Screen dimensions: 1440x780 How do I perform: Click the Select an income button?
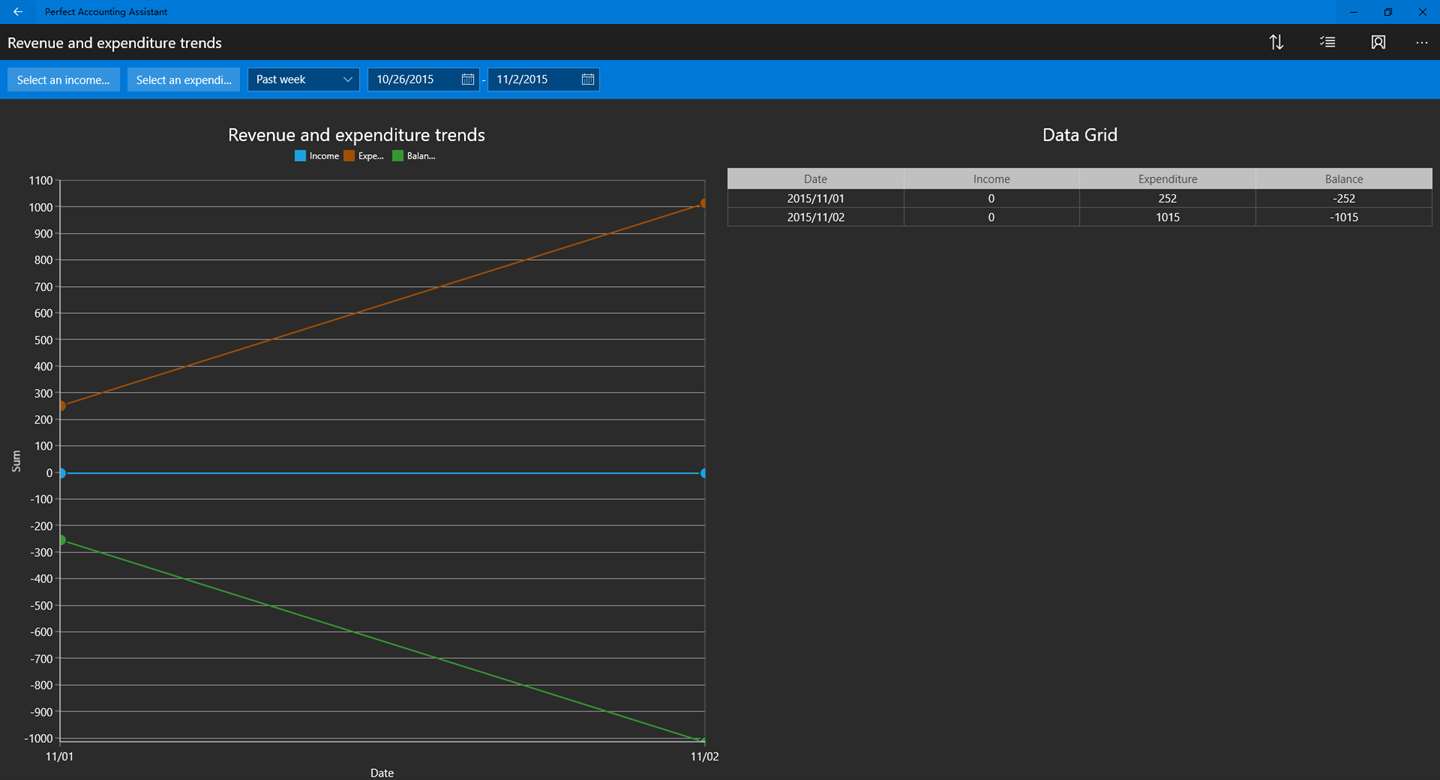click(64, 79)
